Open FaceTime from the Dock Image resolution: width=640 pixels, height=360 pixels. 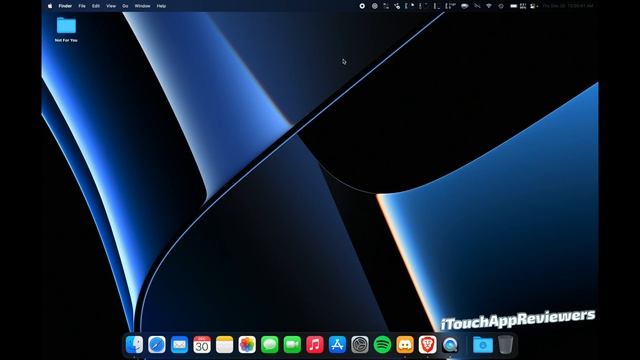pos(292,345)
